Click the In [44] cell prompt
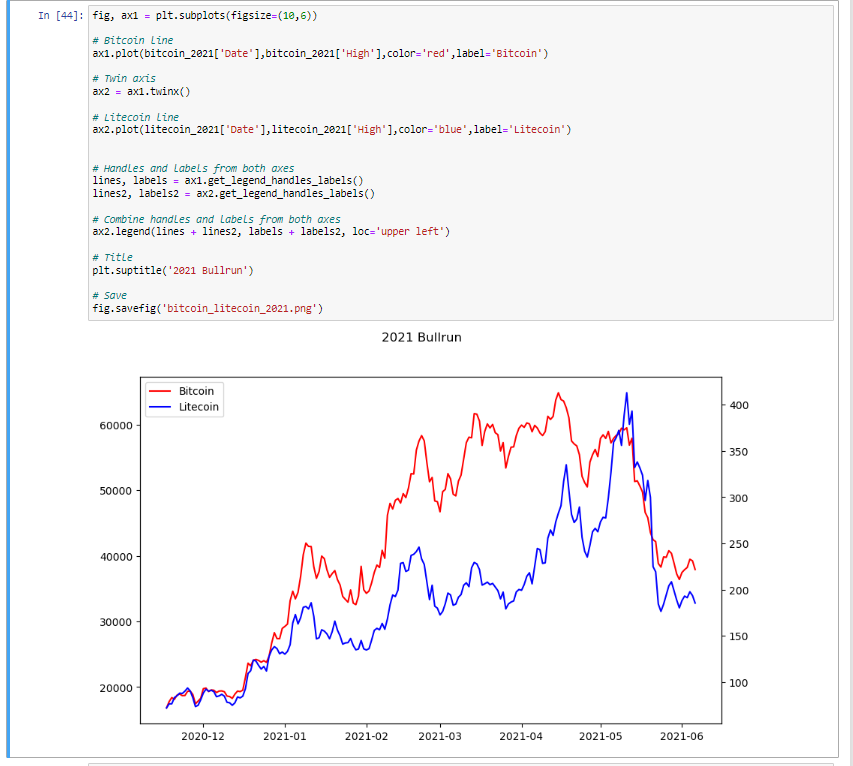Viewport: 853px width, 766px height. (x=60, y=17)
